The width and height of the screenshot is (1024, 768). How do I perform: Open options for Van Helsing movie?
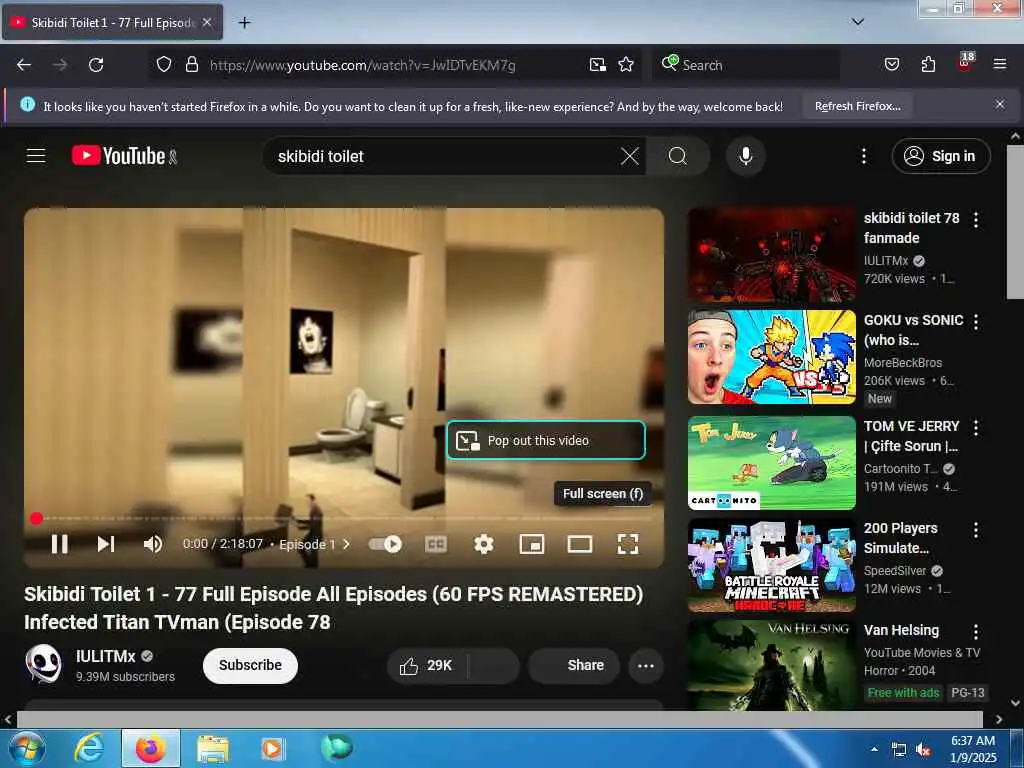[x=976, y=632]
